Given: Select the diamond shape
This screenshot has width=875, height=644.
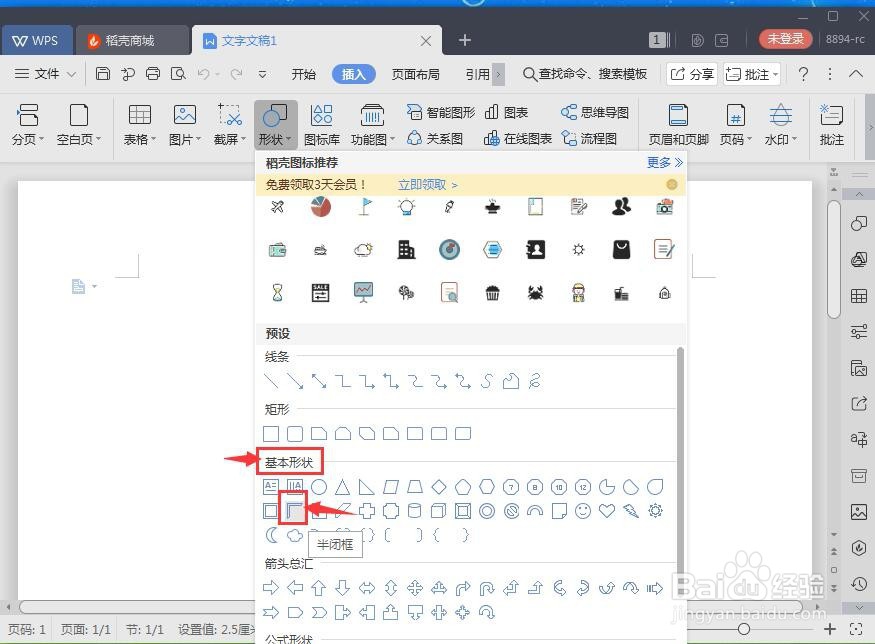Looking at the screenshot, I should point(439,487).
